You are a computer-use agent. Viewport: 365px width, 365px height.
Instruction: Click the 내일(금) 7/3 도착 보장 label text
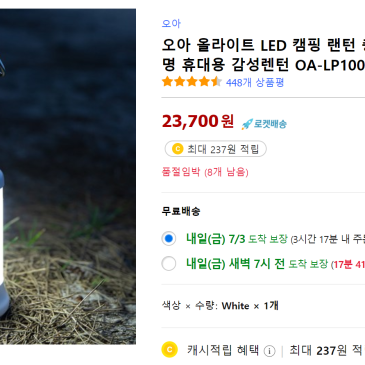[x=237, y=239]
